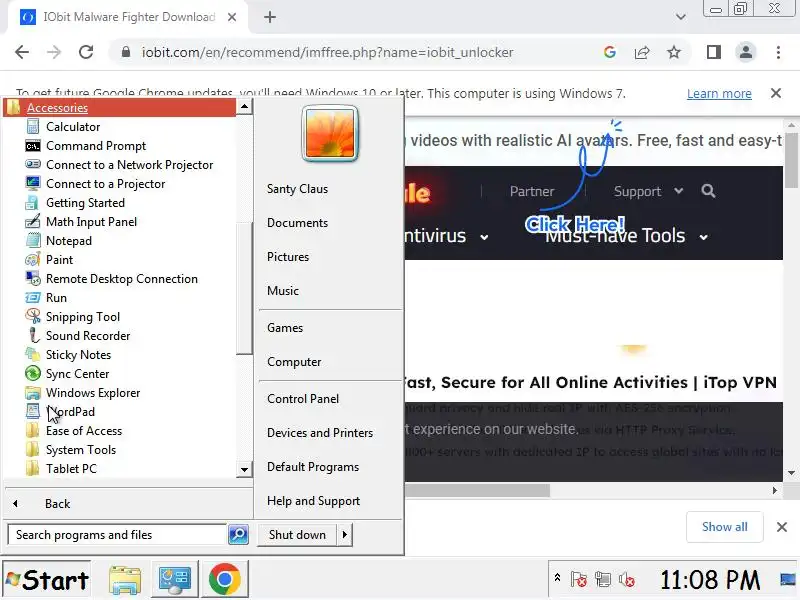800x600 pixels.
Task: Open Default Programs
Action: [313, 467]
